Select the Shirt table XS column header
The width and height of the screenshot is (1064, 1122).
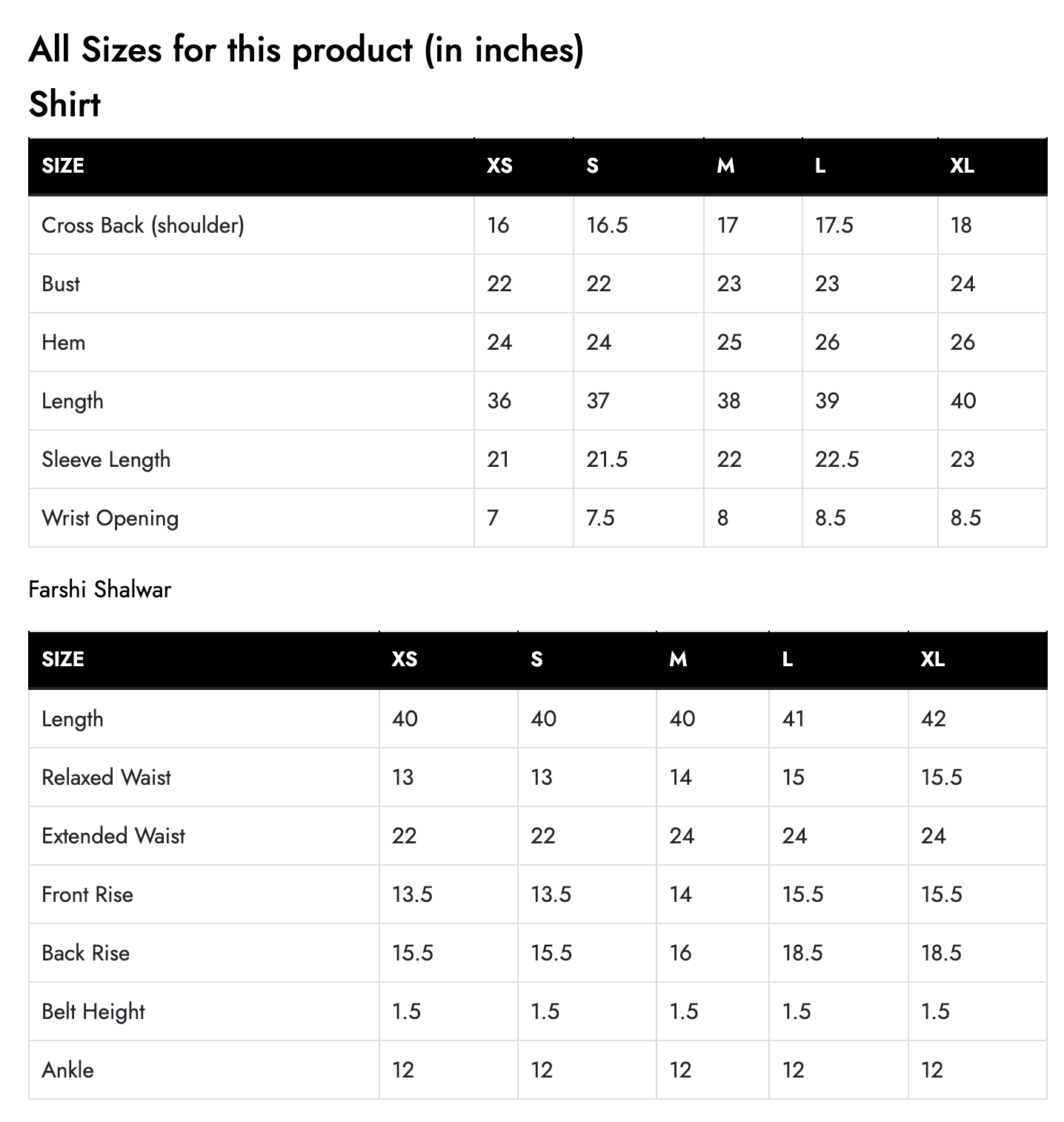click(499, 165)
